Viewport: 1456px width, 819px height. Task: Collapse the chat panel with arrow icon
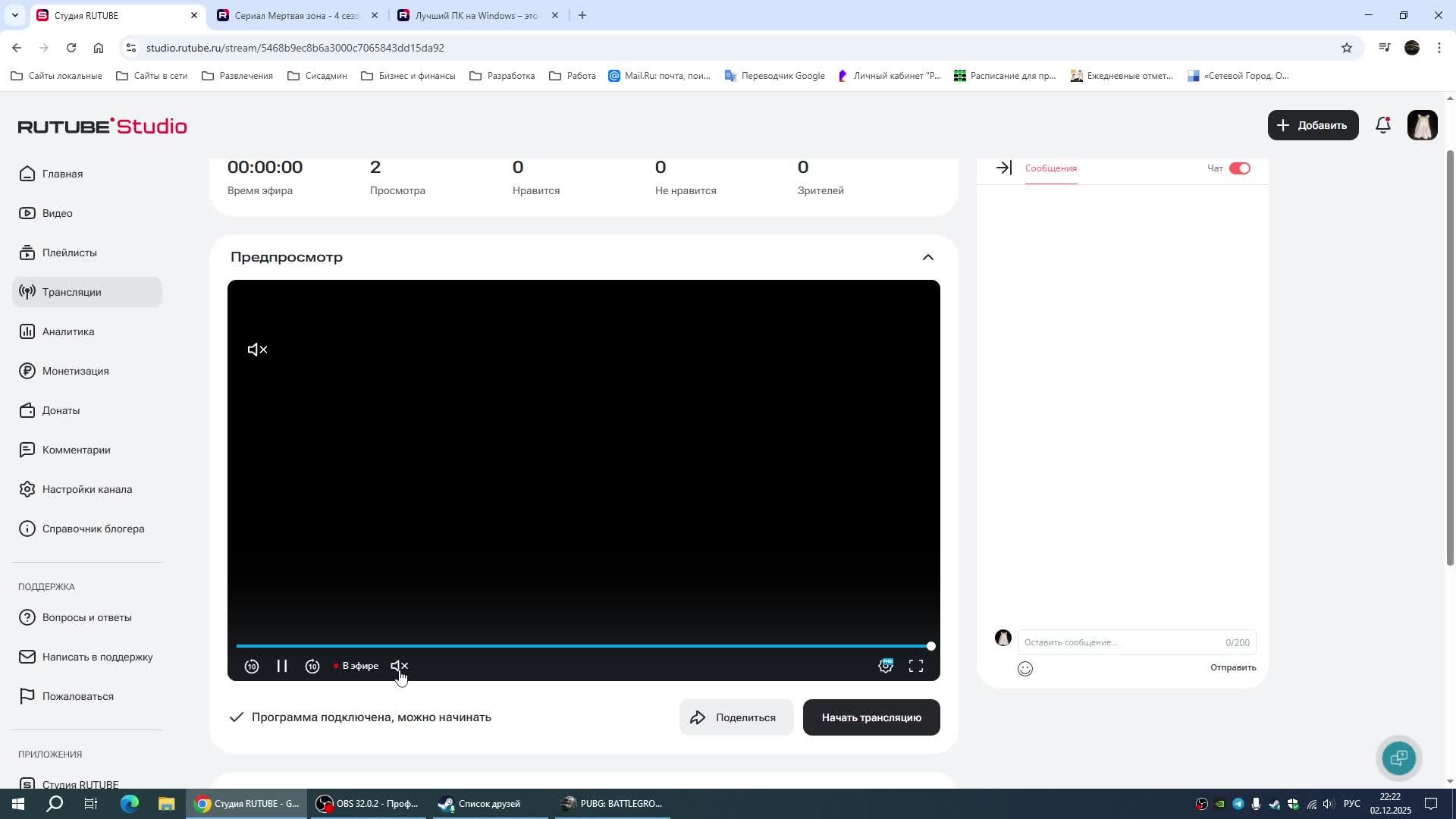point(1004,168)
